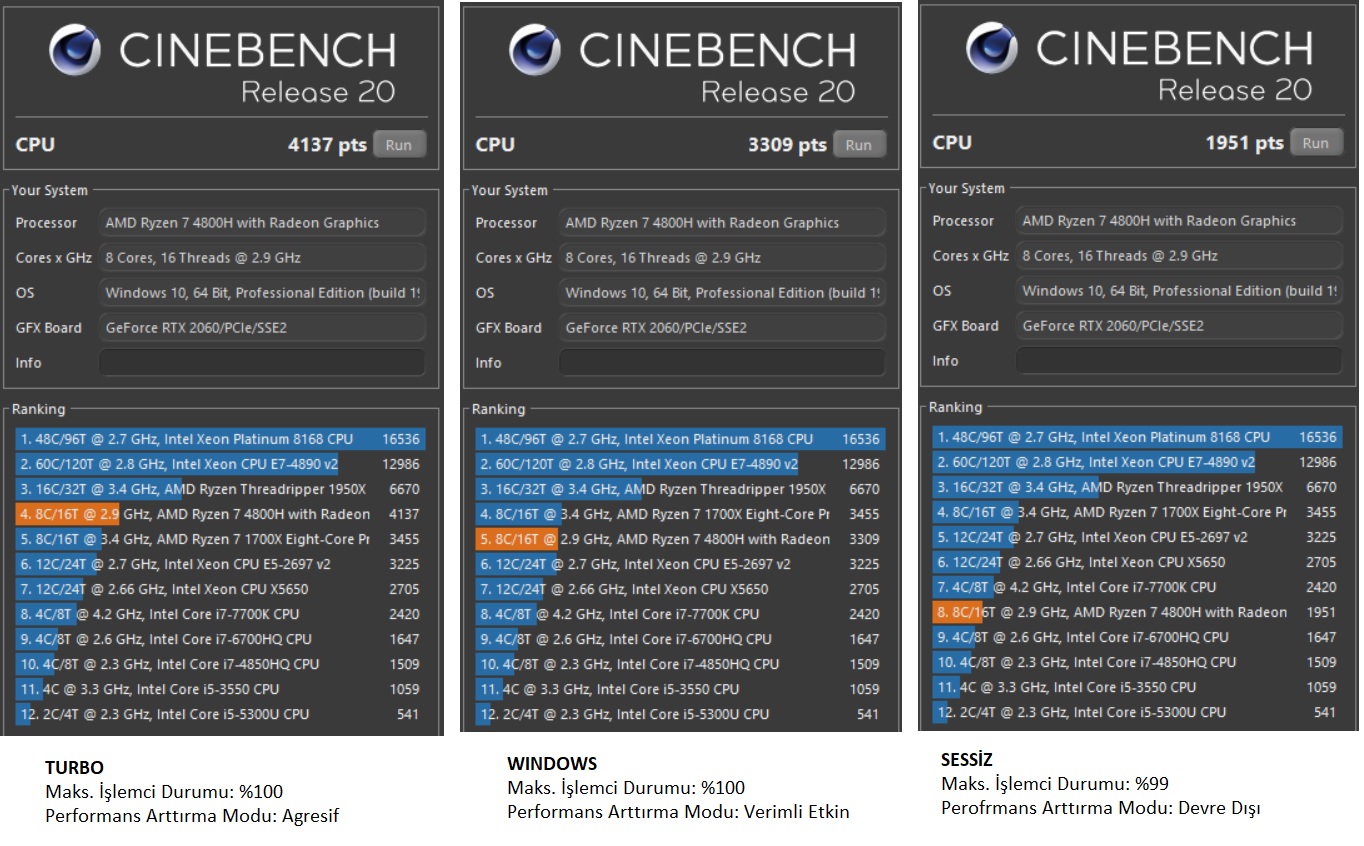Select Xeon E7-4890 v2 row in the WINDOWS panel
The height and width of the screenshot is (846, 1364).
680,464
